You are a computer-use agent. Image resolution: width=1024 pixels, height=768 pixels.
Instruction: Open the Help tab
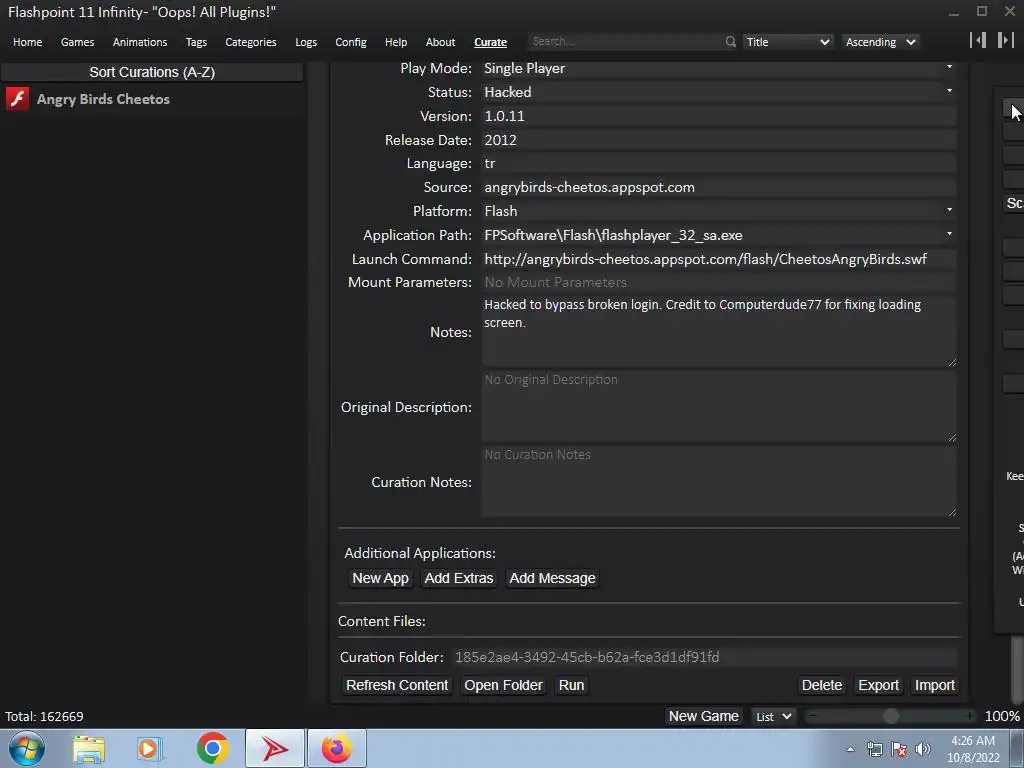(x=396, y=42)
